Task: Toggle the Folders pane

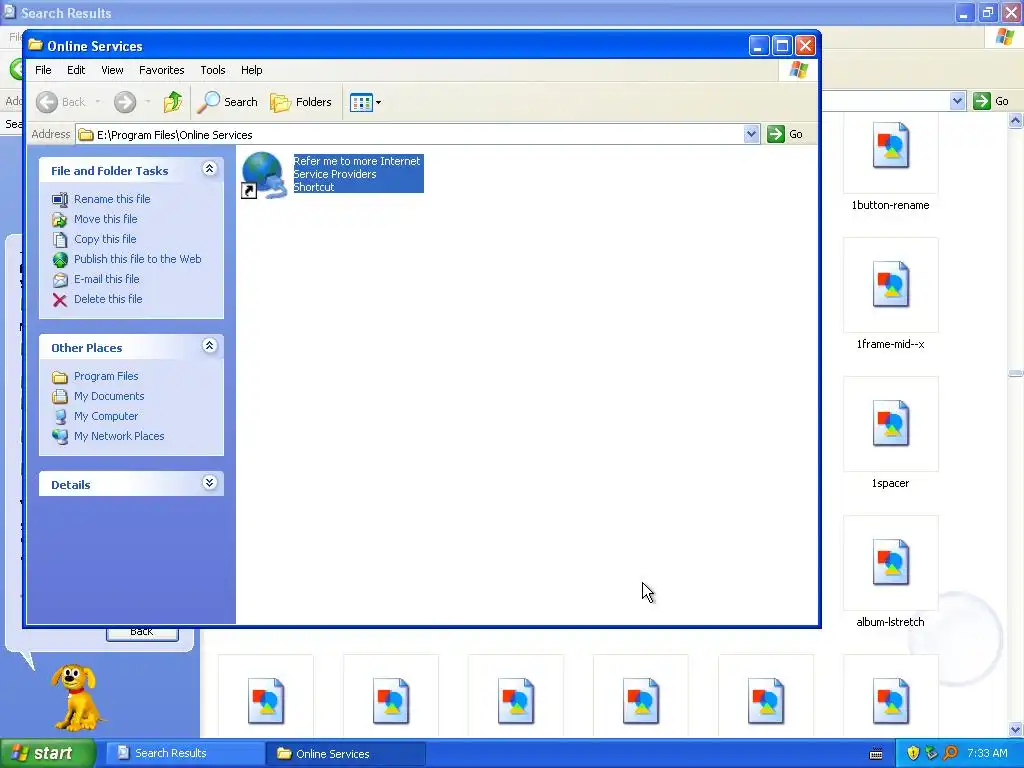Action: click(301, 102)
